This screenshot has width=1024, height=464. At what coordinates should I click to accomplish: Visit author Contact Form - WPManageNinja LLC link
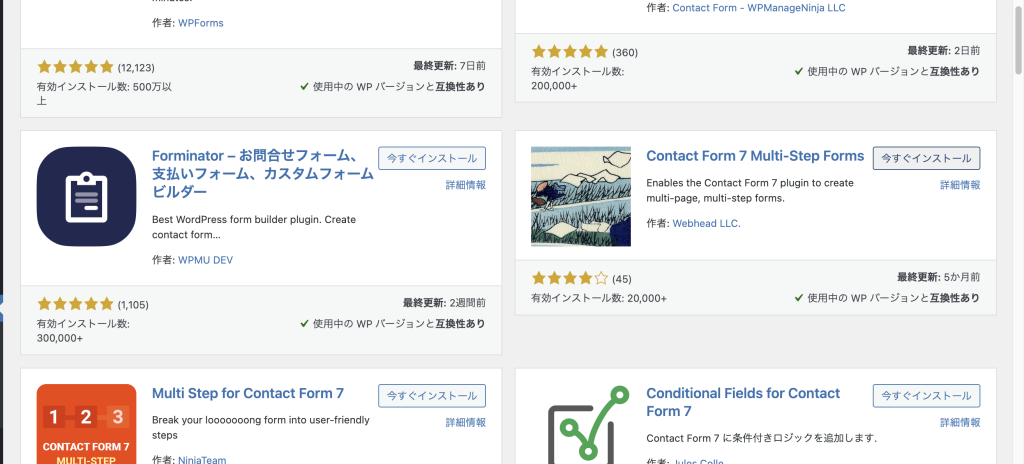pos(759,8)
